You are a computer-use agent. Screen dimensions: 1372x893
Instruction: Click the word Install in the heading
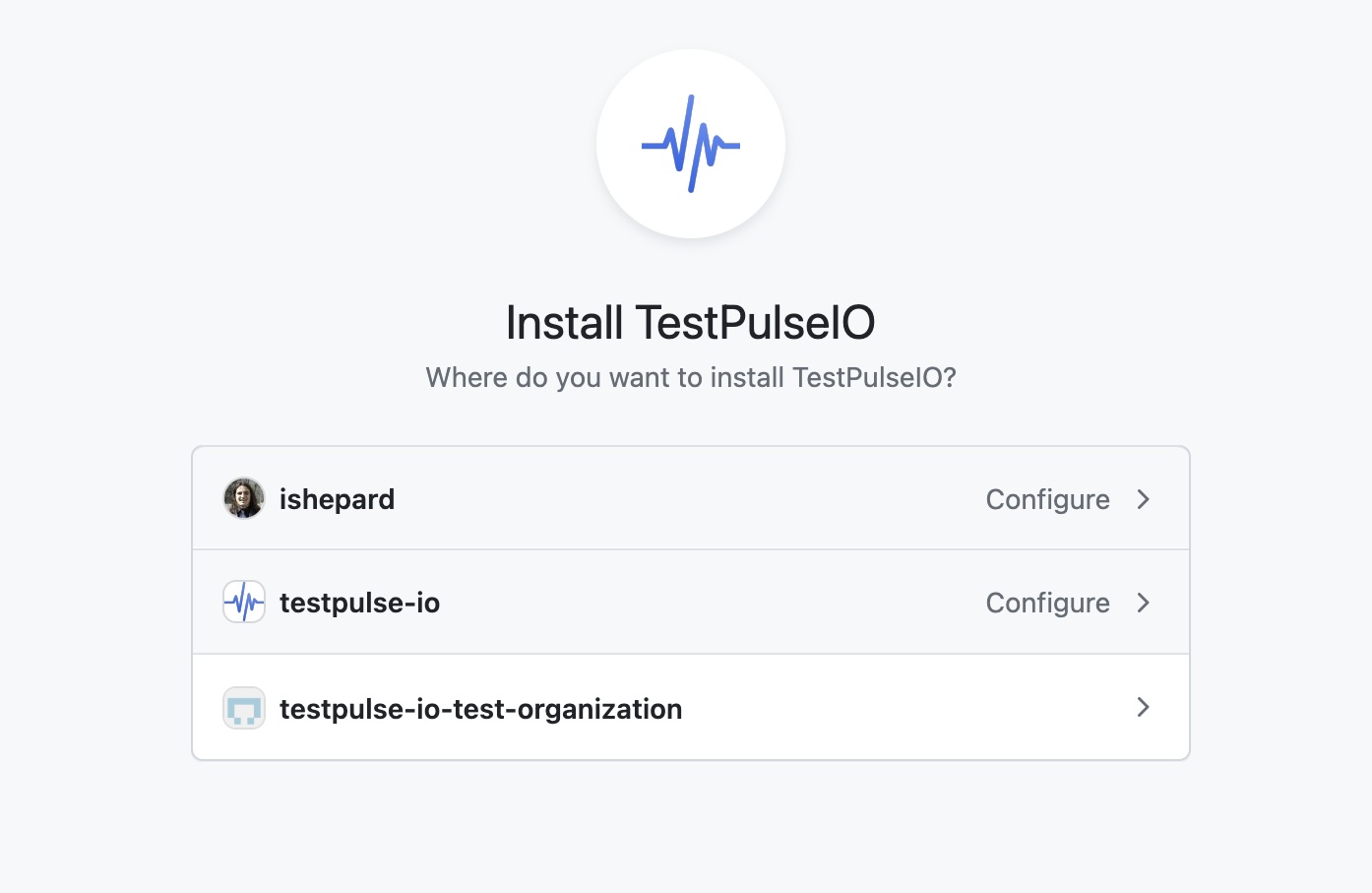pos(564,323)
